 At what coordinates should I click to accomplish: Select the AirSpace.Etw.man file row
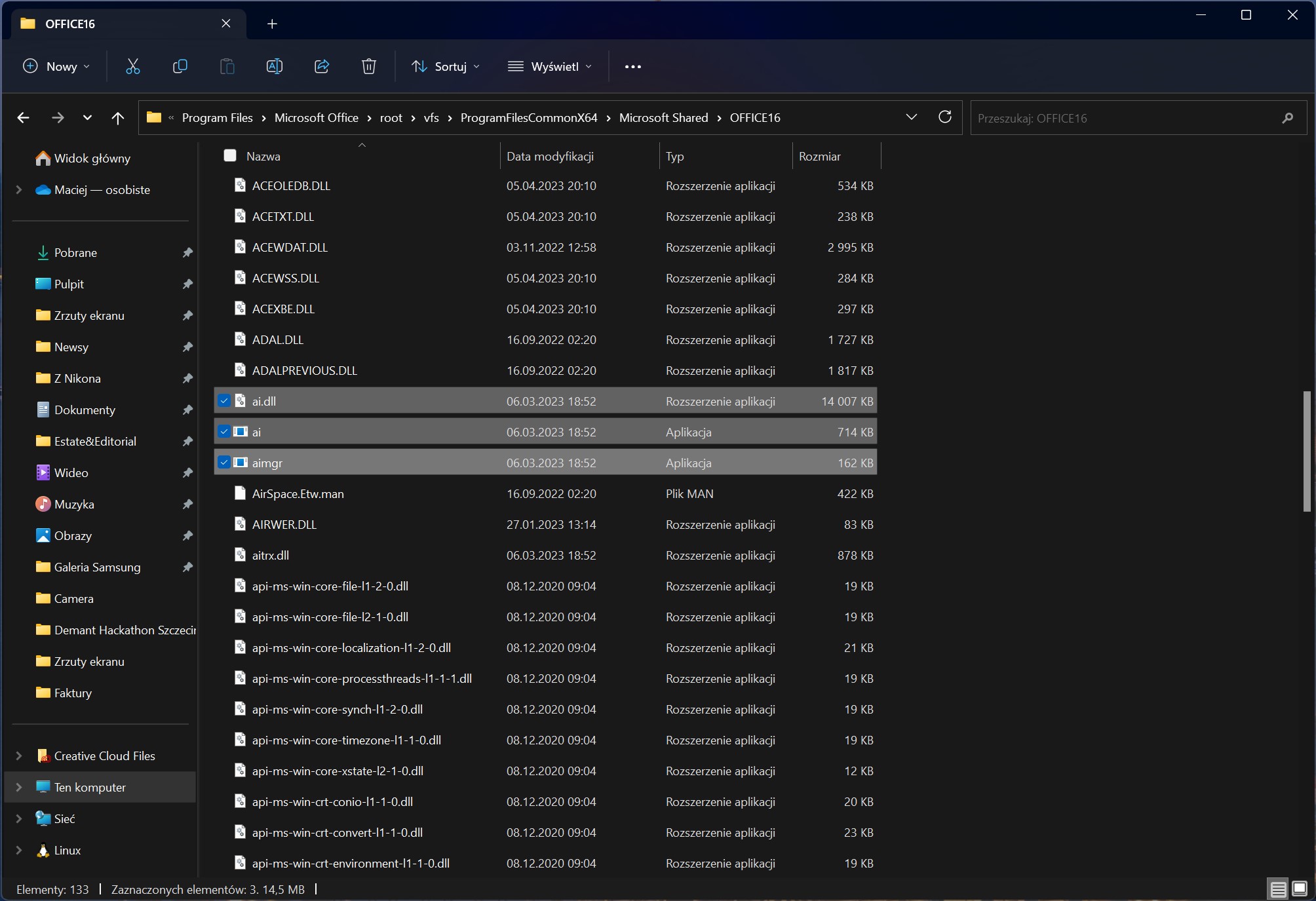[545, 493]
